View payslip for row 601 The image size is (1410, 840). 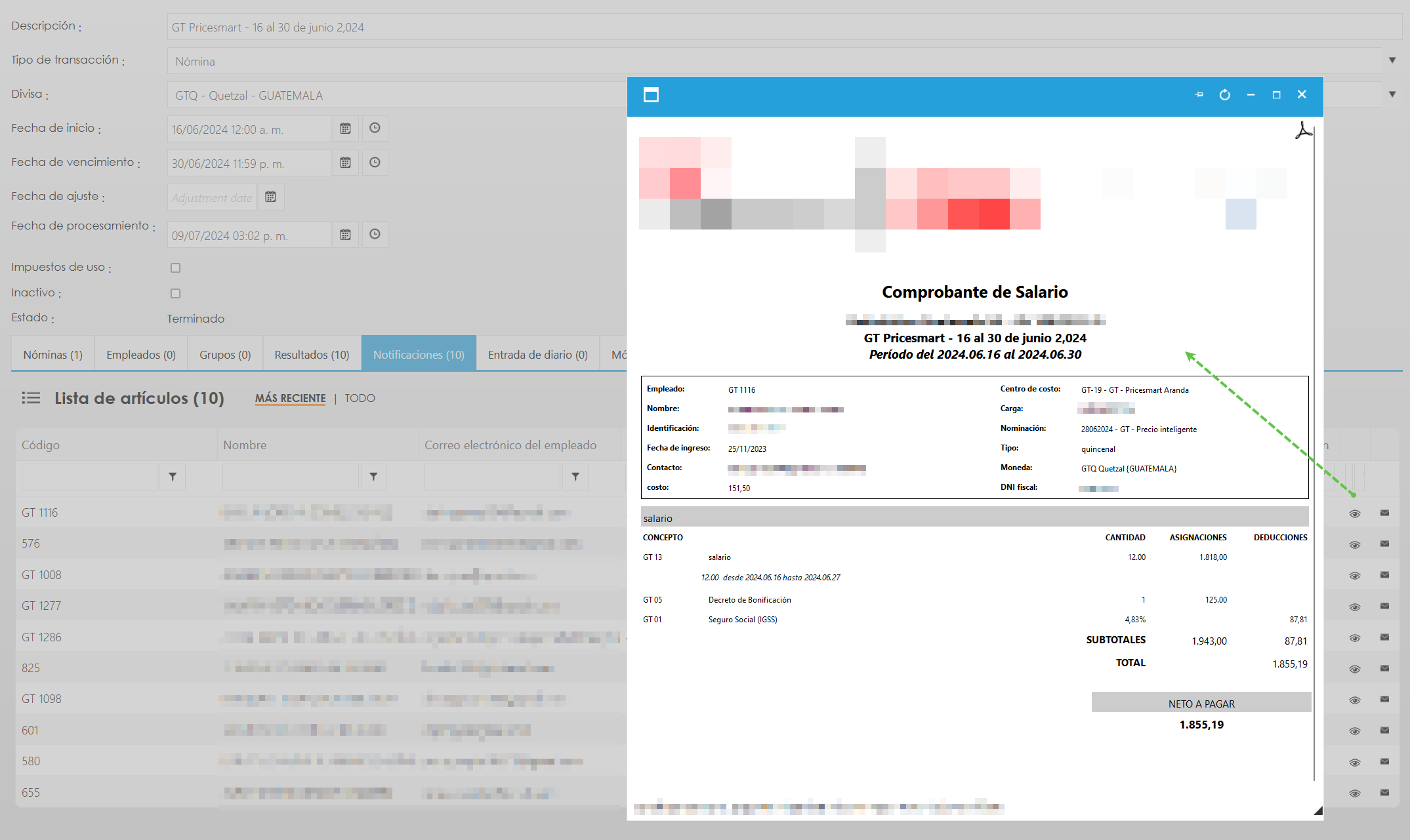1355,730
